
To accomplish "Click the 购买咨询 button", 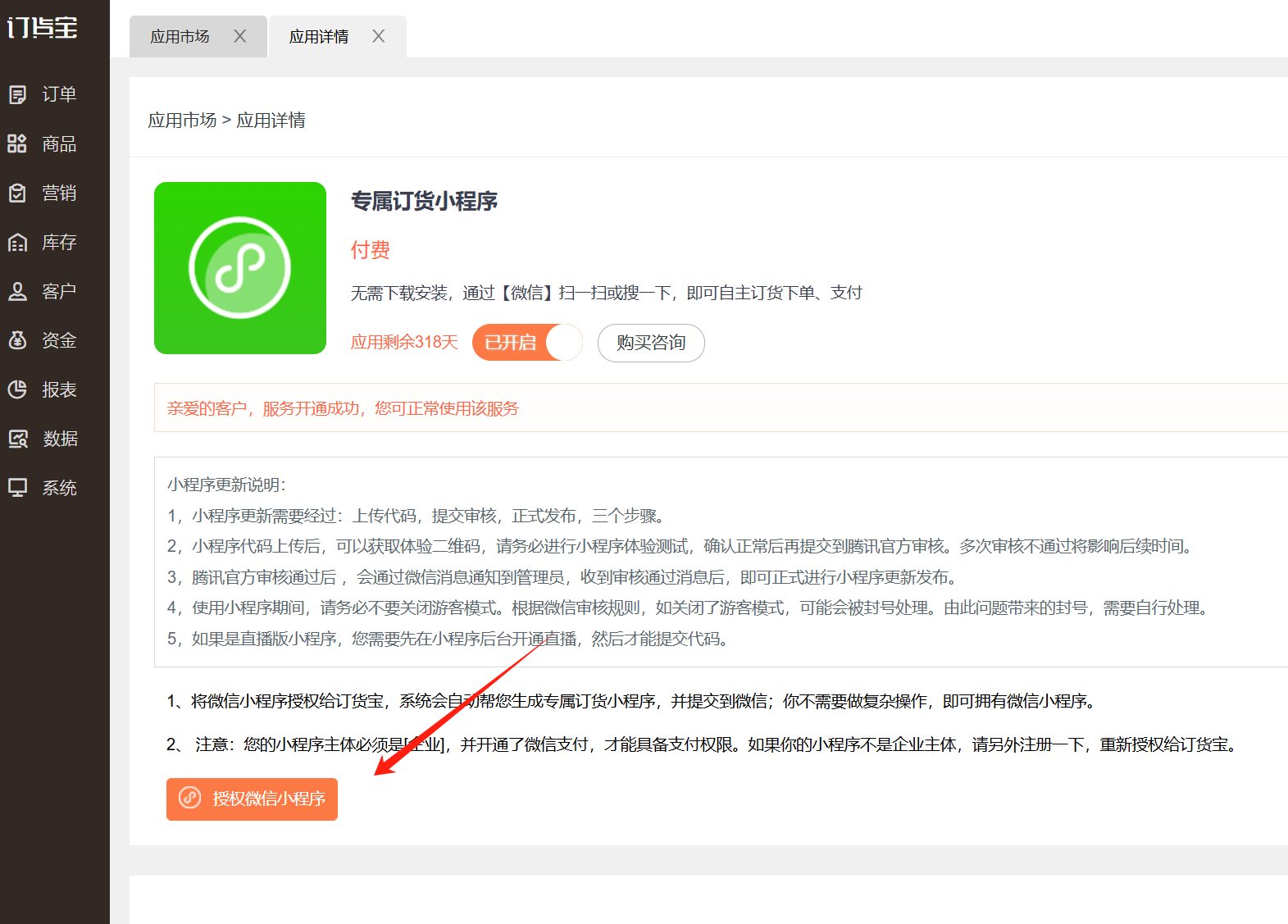I will click(x=651, y=343).
